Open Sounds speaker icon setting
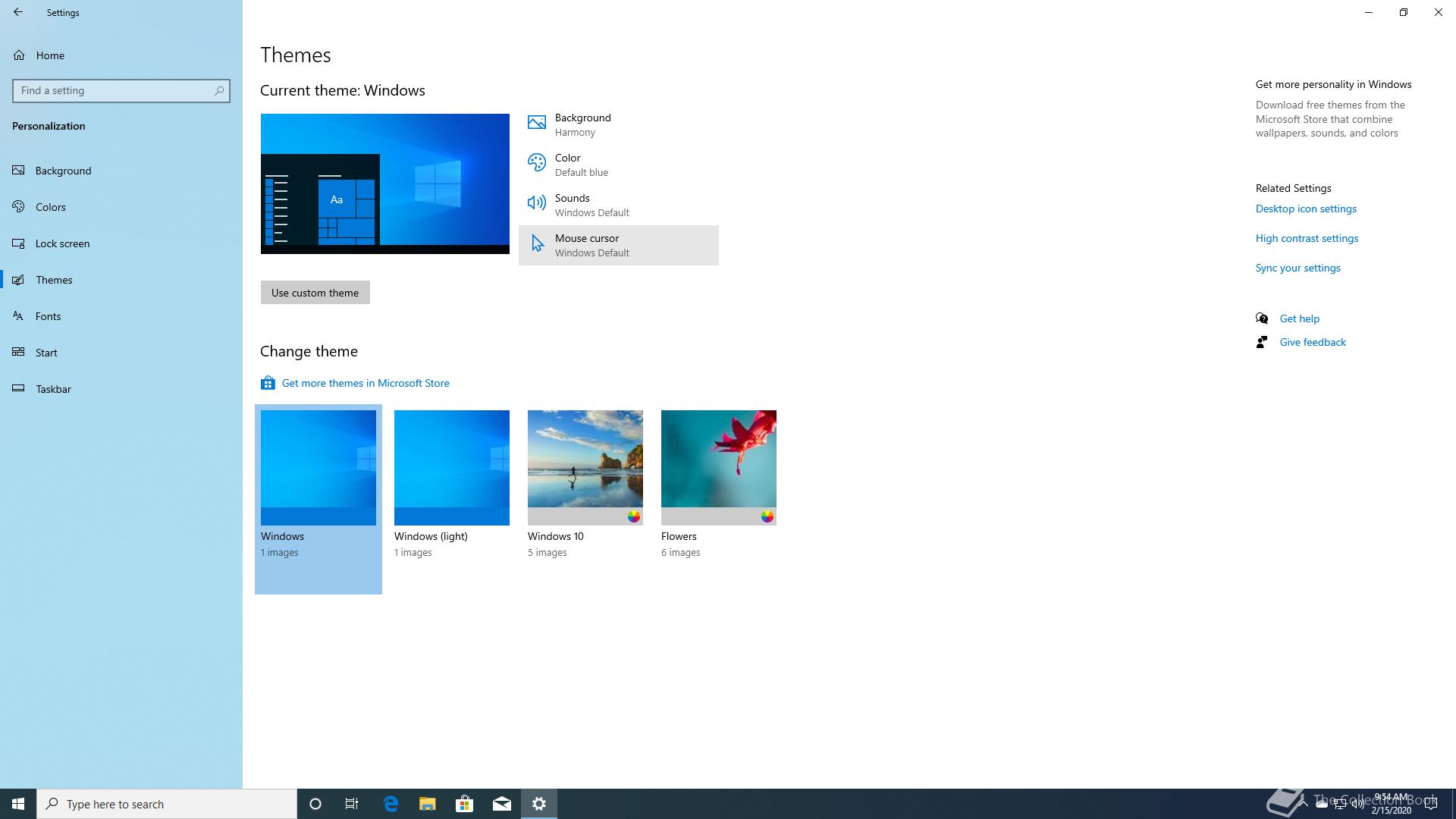Image resolution: width=1456 pixels, height=819 pixels. (x=537, y=203)
